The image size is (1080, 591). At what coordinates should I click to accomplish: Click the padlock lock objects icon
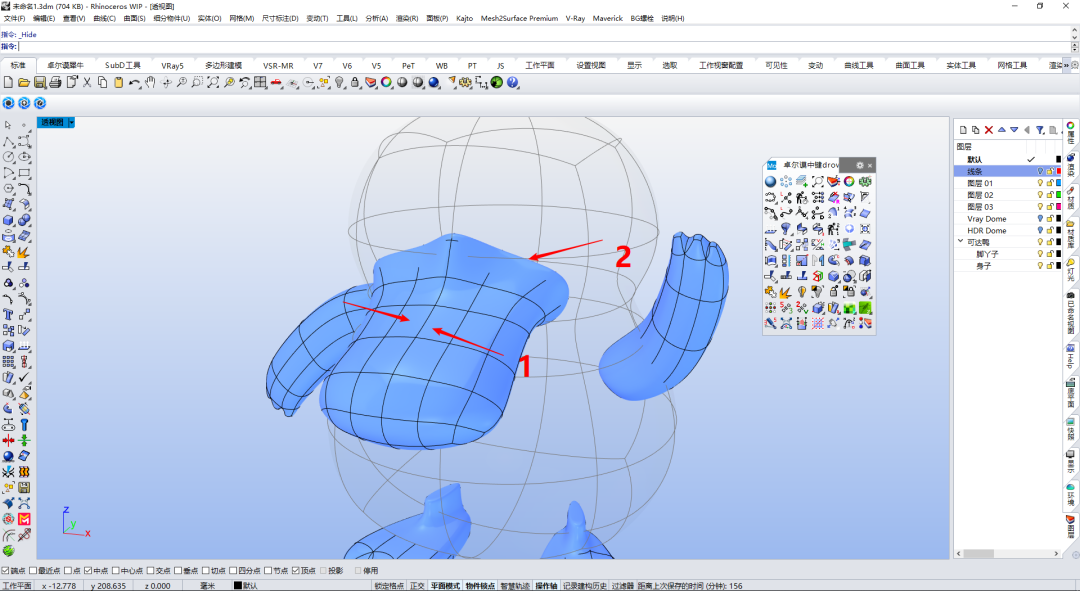[x=355, y=82]
